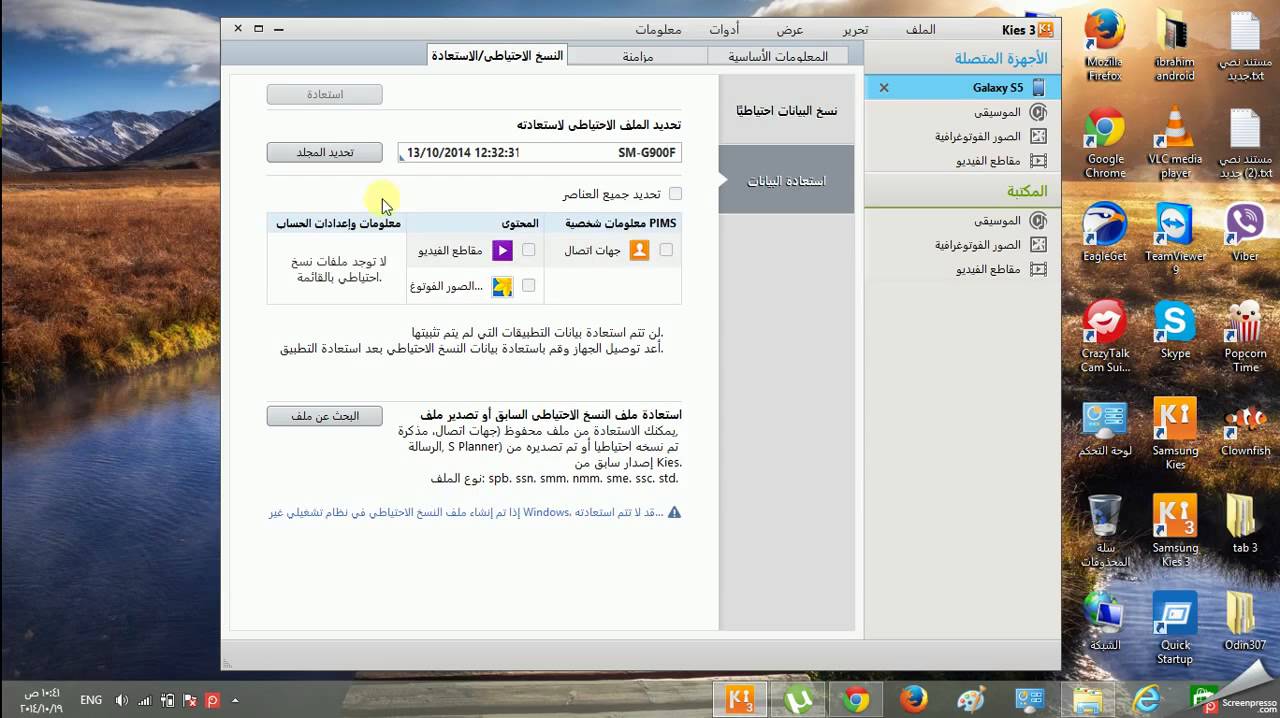Open the الملف (File) menu
Viewport: 1280px width, 718px height.
(920, 30)
